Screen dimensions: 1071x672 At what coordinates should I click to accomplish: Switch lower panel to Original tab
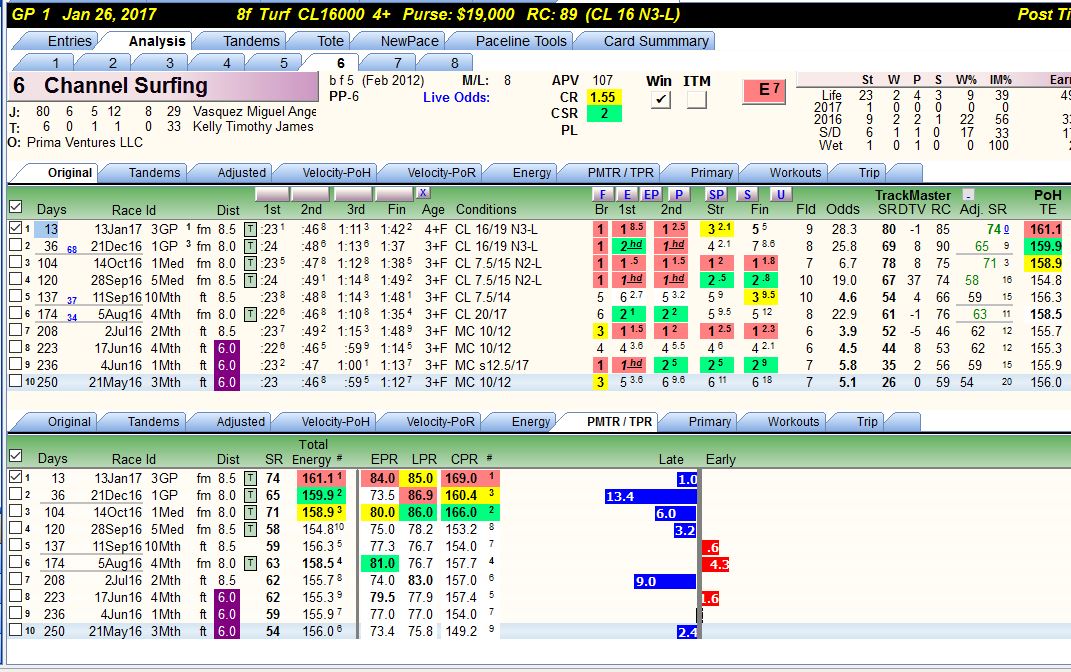coord(69,421)
